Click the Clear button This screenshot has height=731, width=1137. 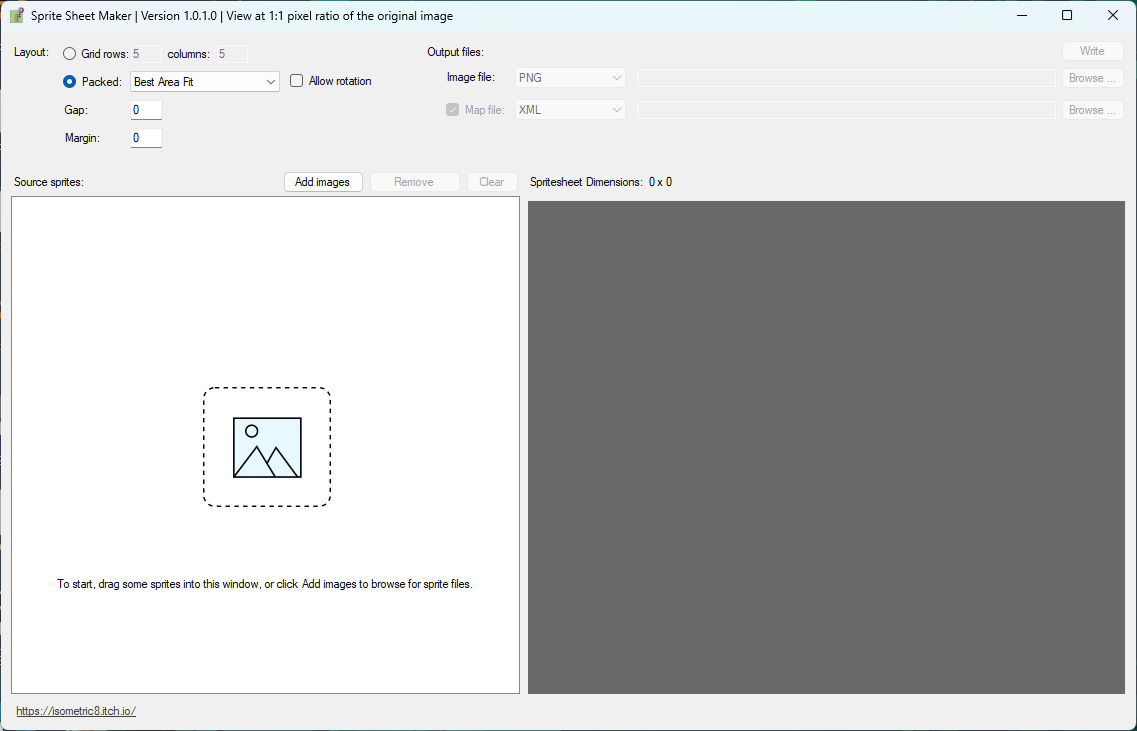[x=492, y=182]
